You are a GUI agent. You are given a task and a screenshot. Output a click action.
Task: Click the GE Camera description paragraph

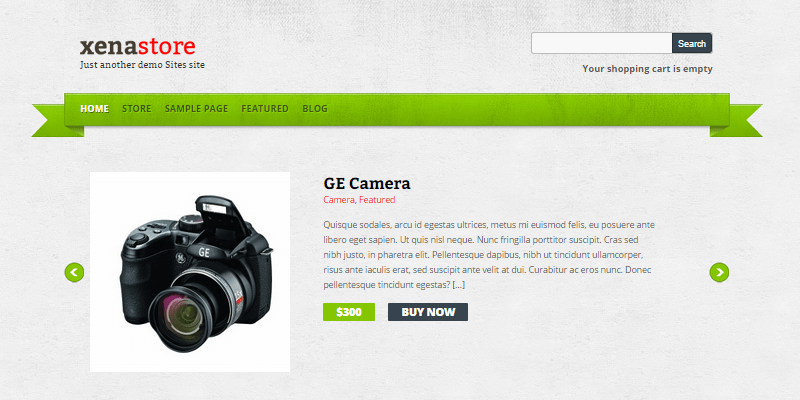click(x=489, y=255)
